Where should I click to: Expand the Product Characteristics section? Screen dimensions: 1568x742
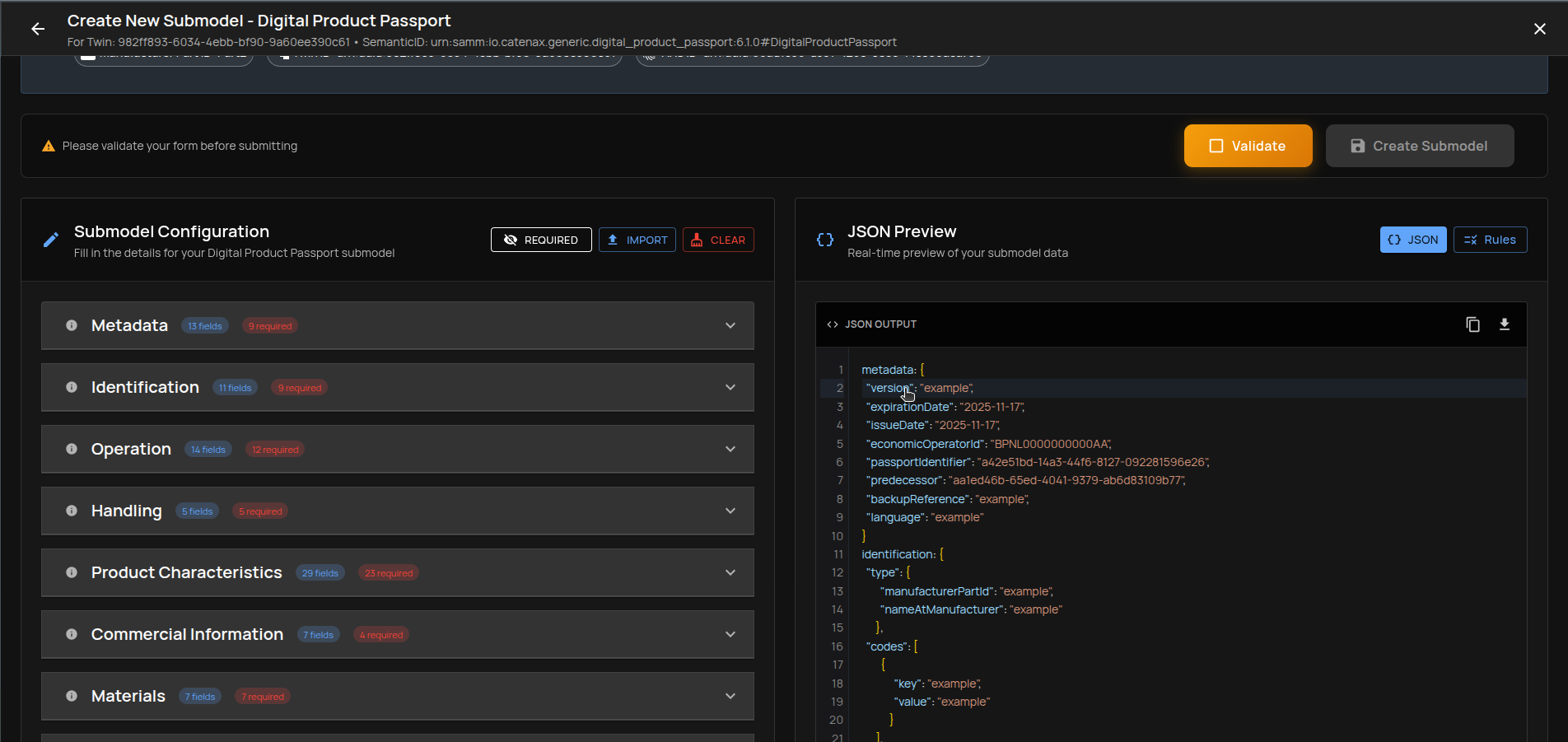pos(730,572)
